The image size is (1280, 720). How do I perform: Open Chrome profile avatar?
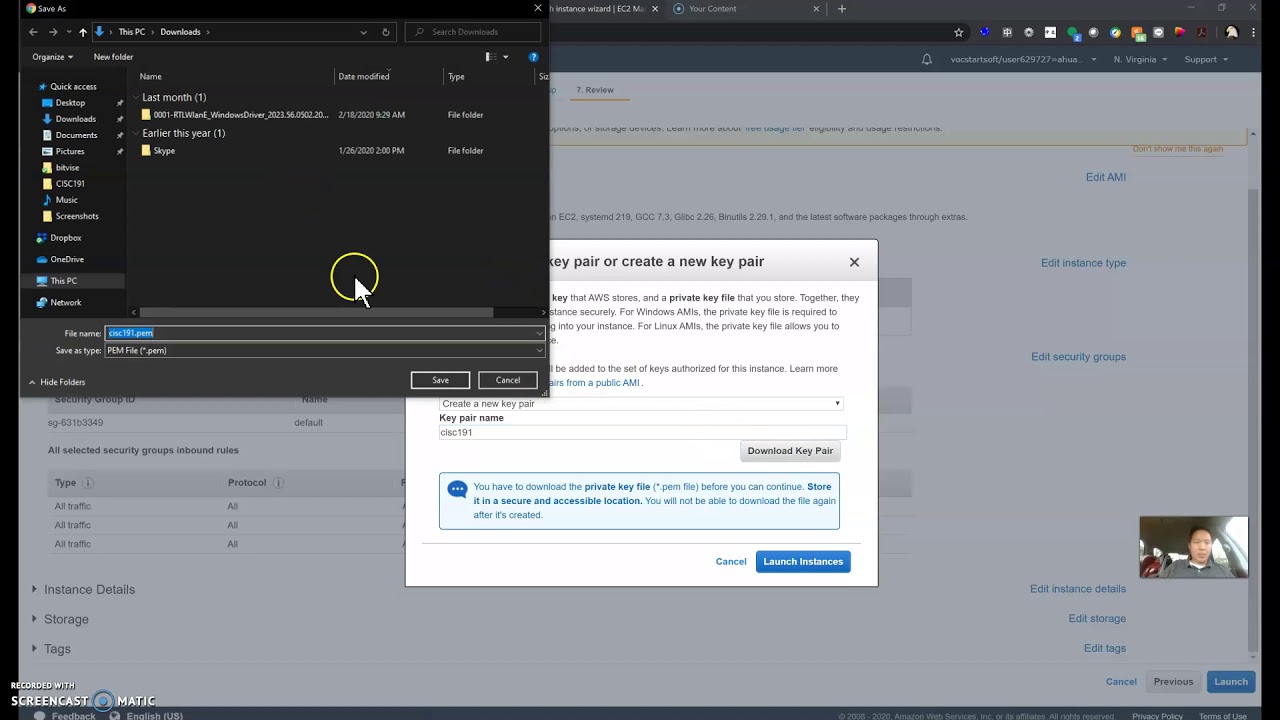click(1231, 32)
